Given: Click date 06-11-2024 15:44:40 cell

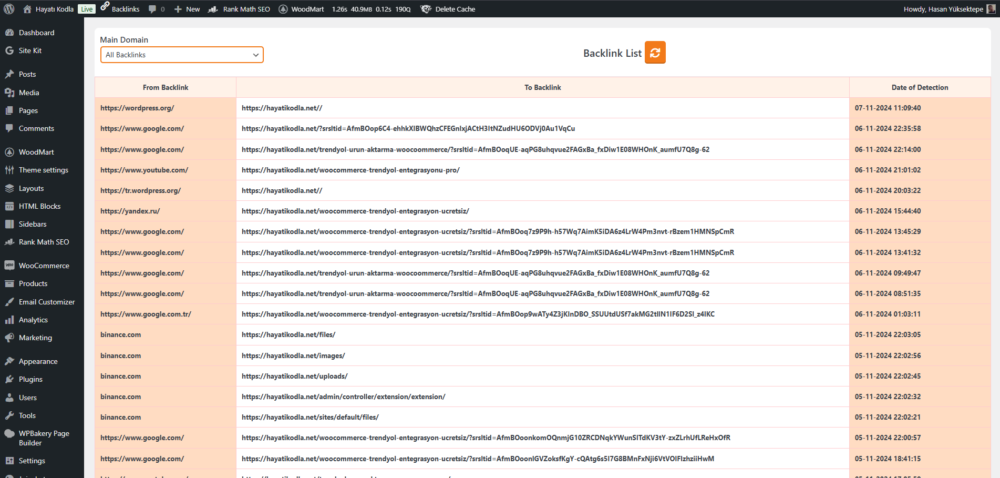Looking at the screenshot, I should tap(920, 211).
